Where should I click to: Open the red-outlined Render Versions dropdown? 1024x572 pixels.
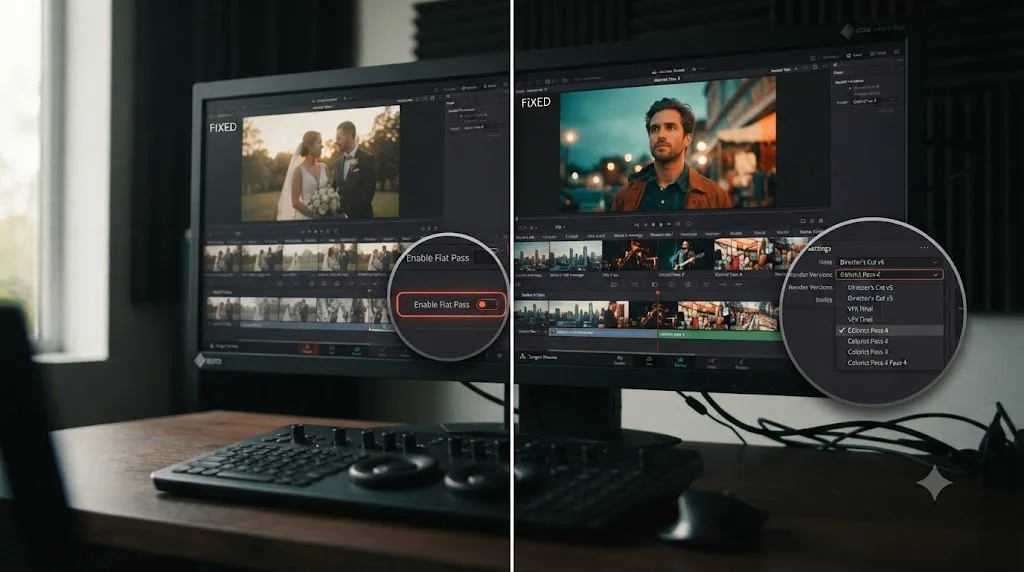(889, 275)
